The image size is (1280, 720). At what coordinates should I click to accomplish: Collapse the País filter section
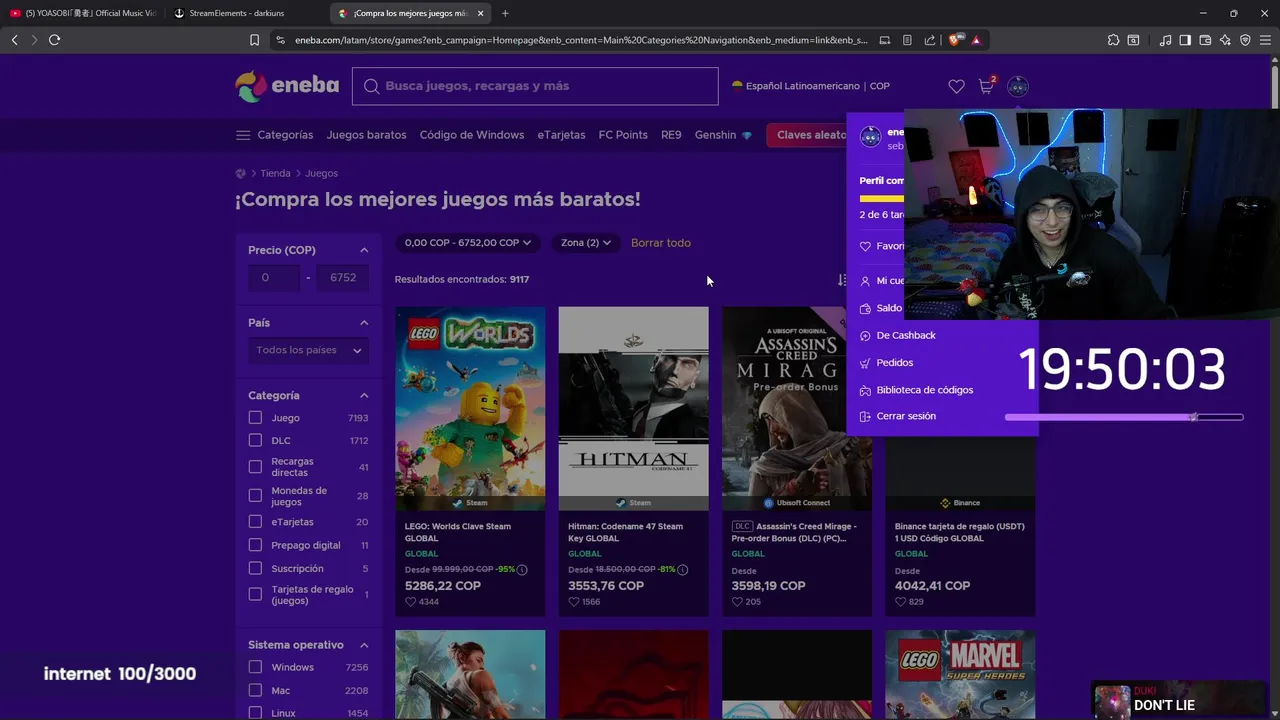pyautogui.click(x=364, y=323)
